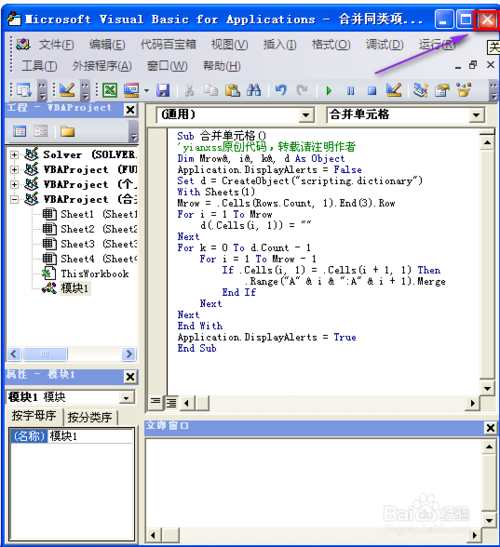Toggle Full Module View button at code window bottom

pyautogui.click(x=171, y=403)
